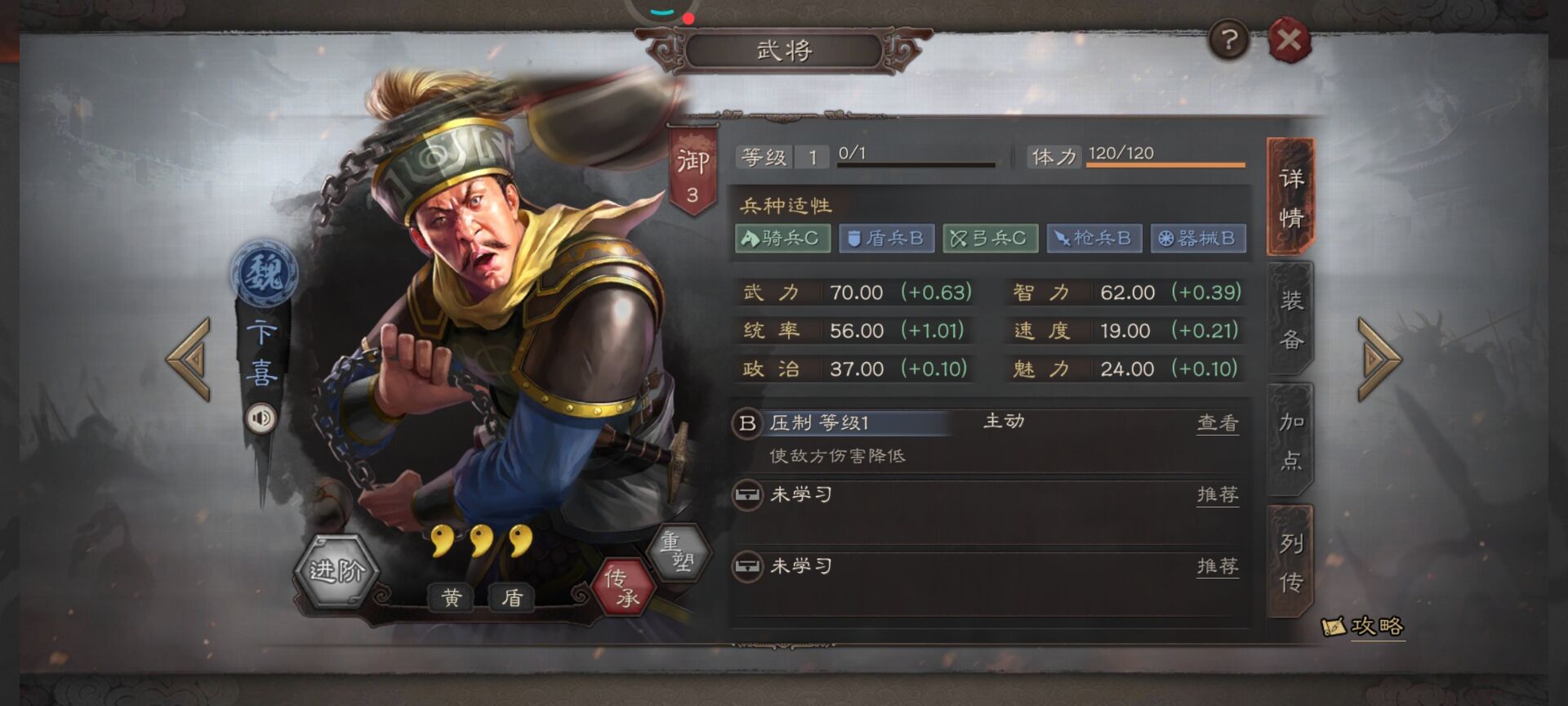Go to next general with right arrow
This screenshot has width=1568, height=706.
pos(1379,360)
